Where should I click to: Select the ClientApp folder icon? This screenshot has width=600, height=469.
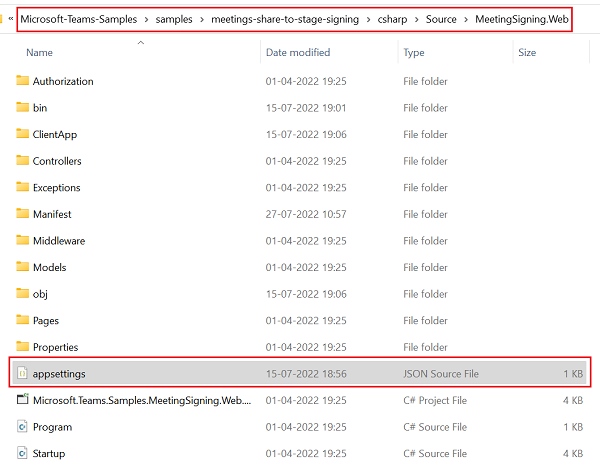(x=23, y=134)
